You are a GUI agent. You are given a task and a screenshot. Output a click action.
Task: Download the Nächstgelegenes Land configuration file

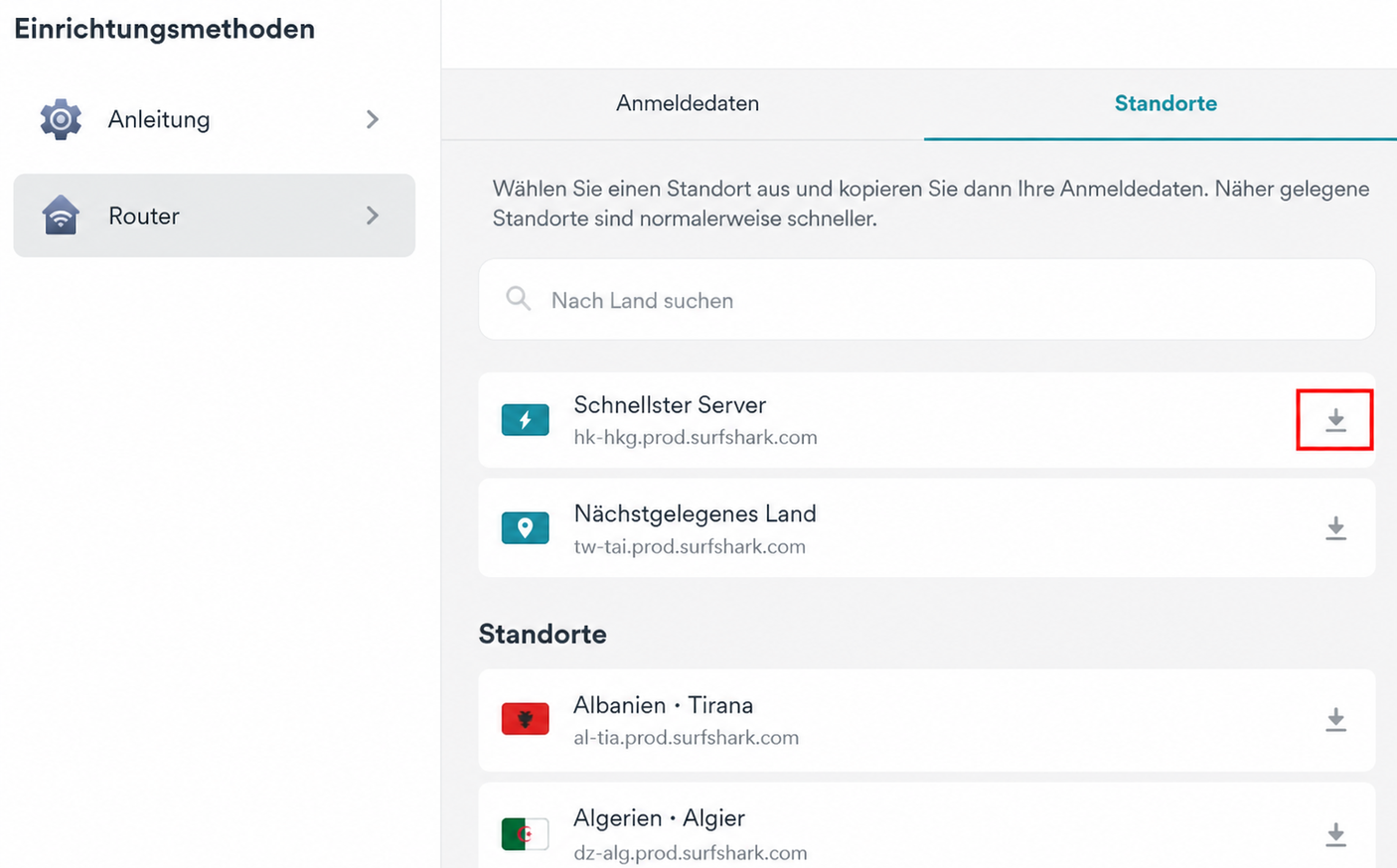(1335, 528)
